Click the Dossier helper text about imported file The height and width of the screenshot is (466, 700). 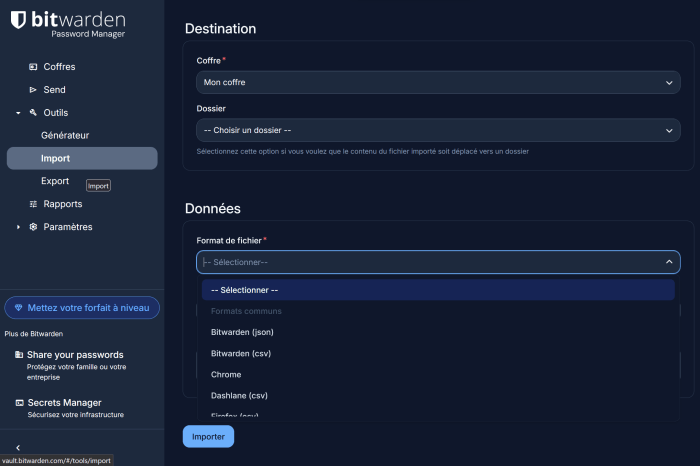[362, 151]
